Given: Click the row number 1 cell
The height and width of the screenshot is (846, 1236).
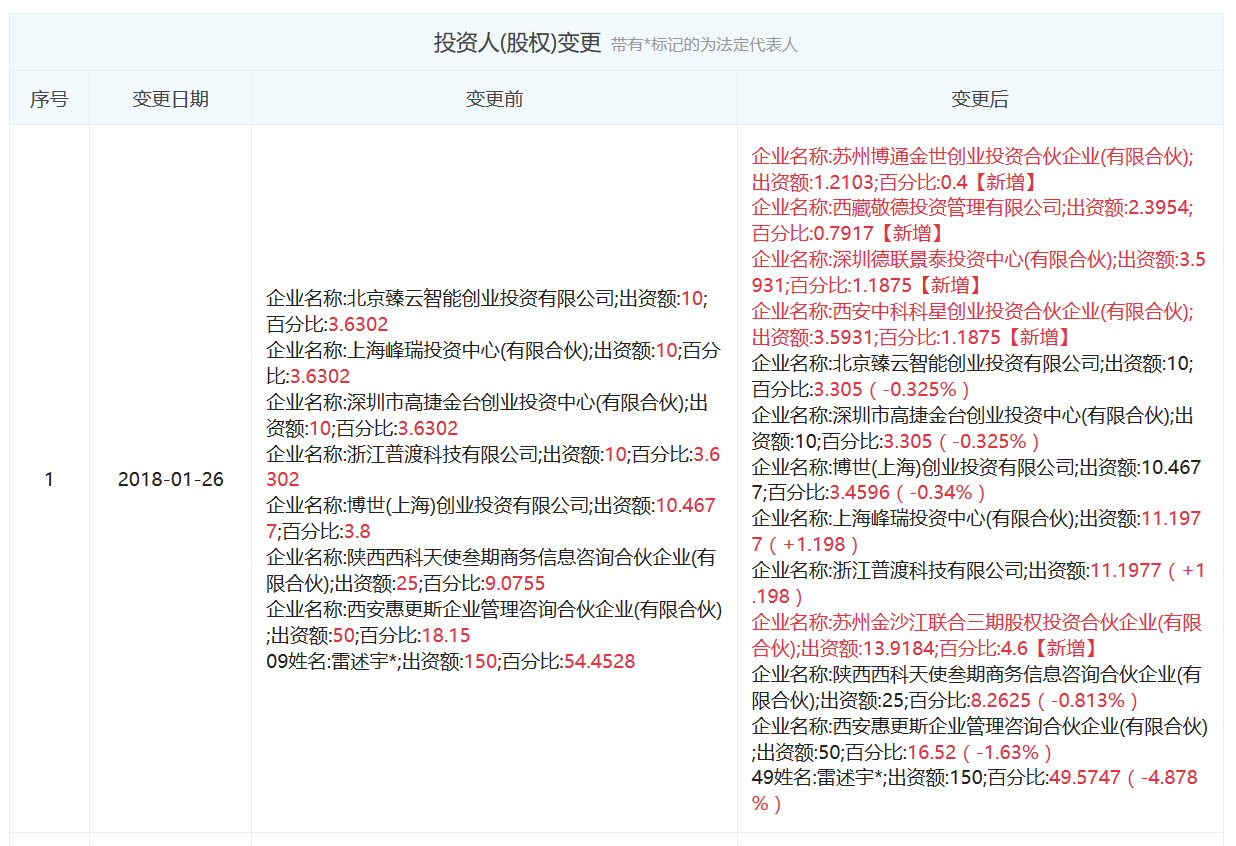Looking at the screenshot, I should point(49,479).
